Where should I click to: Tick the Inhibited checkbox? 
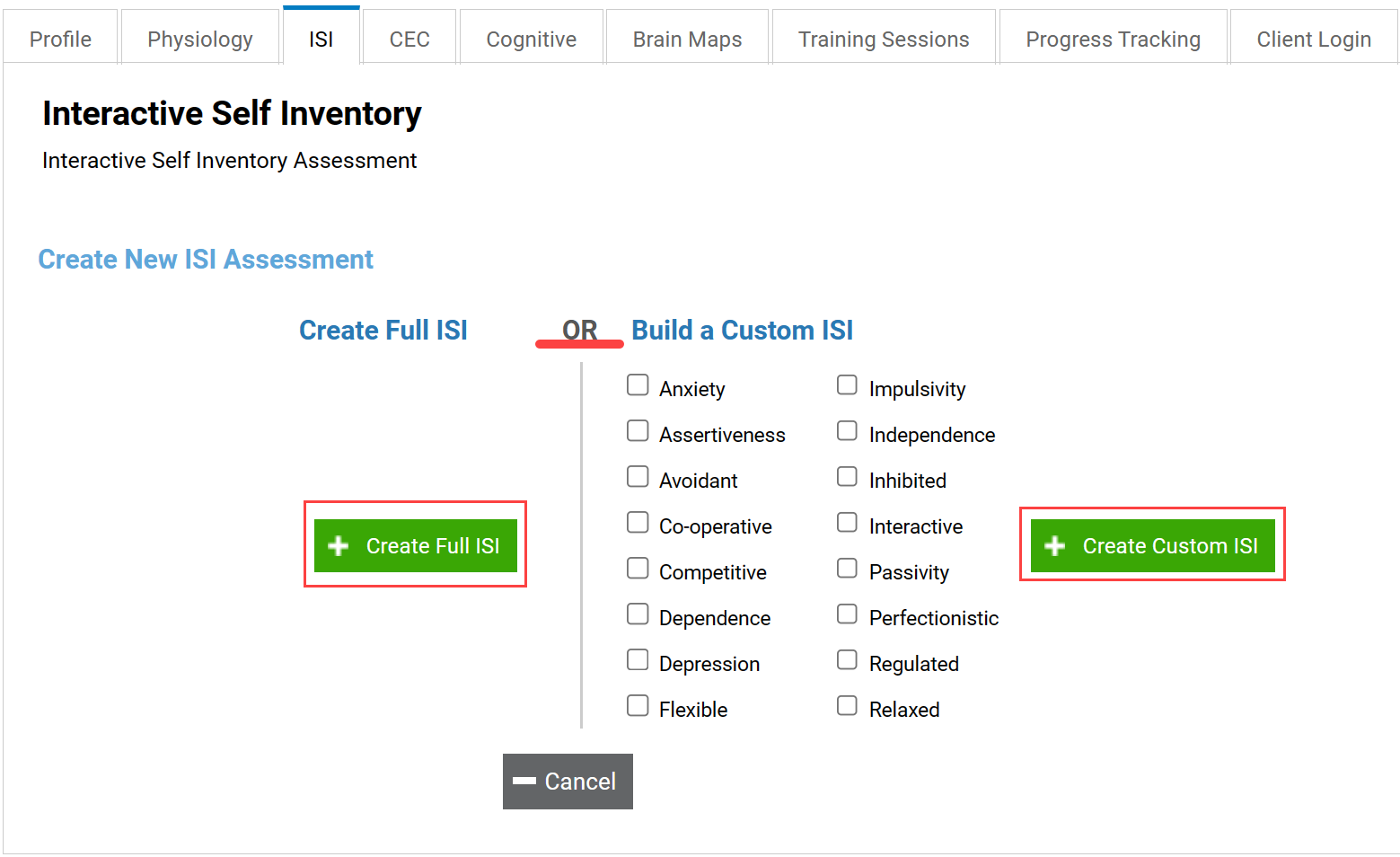click(x=847, y=477)
